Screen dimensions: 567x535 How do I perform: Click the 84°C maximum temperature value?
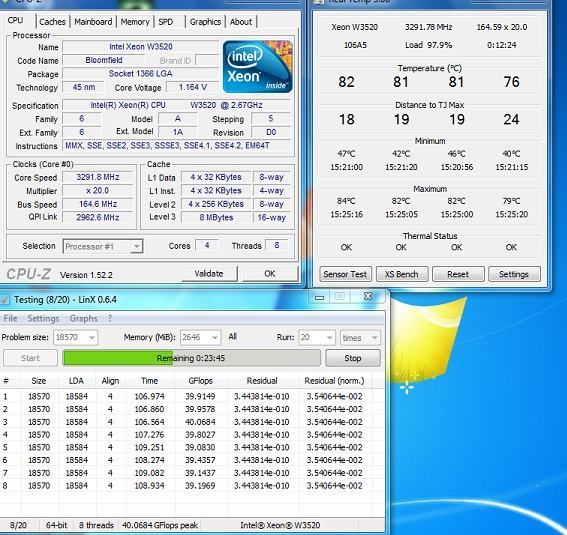point(346,201)
